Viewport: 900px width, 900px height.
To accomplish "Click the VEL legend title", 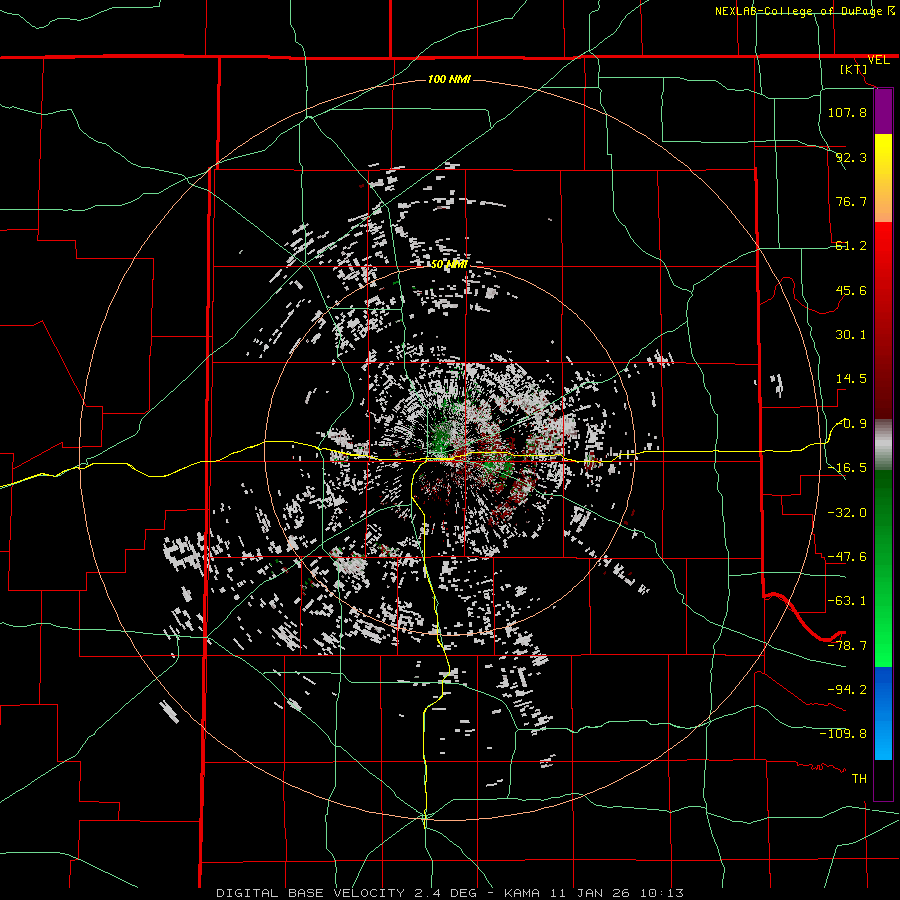I will pyautogui.click(x=878, y=60).
